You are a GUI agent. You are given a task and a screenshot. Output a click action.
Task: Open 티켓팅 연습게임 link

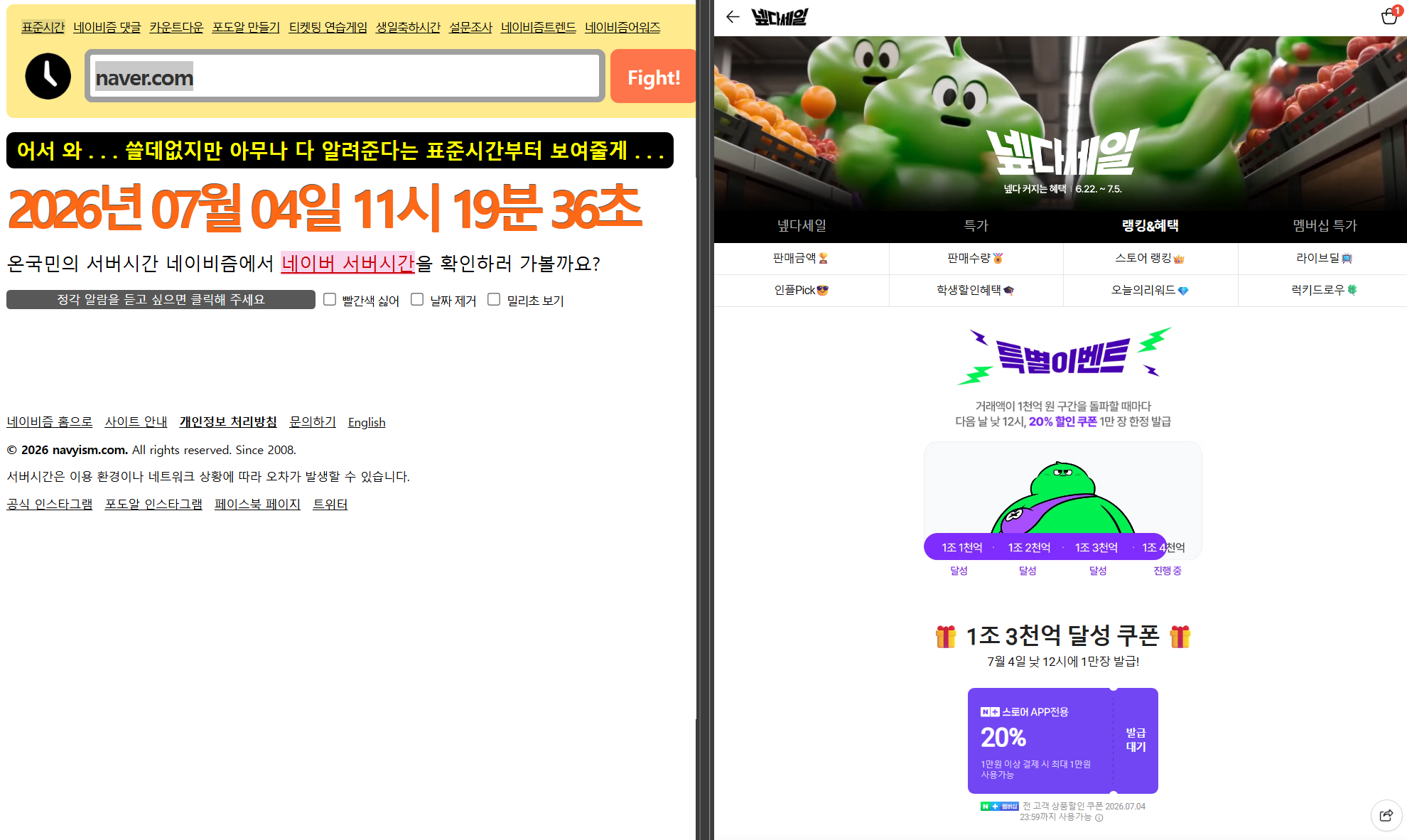(x=328, y=27)
